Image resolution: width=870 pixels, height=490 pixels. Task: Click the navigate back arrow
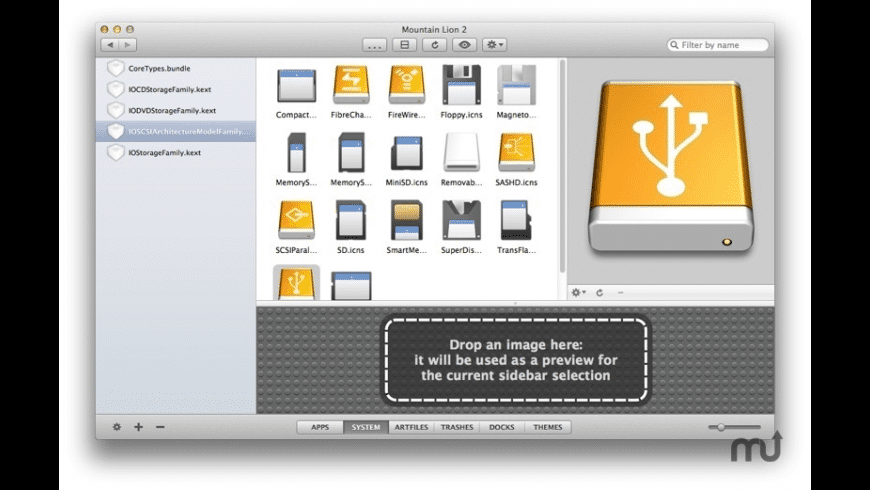point(110,45)
